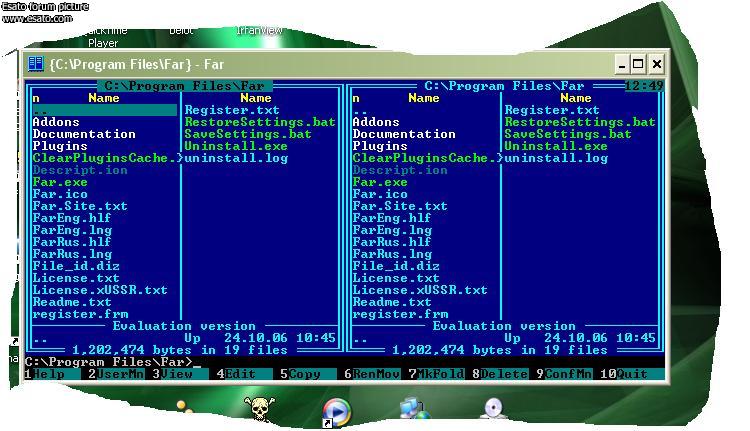Launch the Windows Media Player desktop shortcut
The height and width of the screenshot is (431, 750).
[337, 411]
